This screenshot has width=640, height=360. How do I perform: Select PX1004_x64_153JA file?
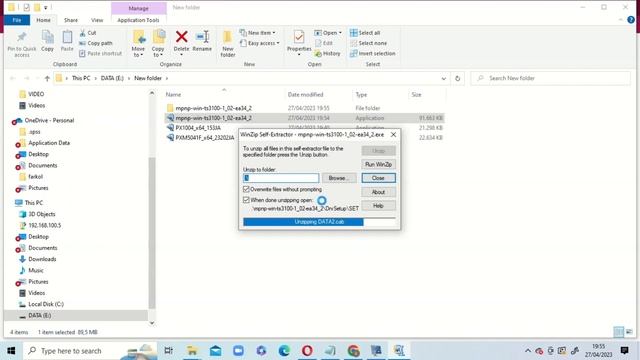(198, 128)
